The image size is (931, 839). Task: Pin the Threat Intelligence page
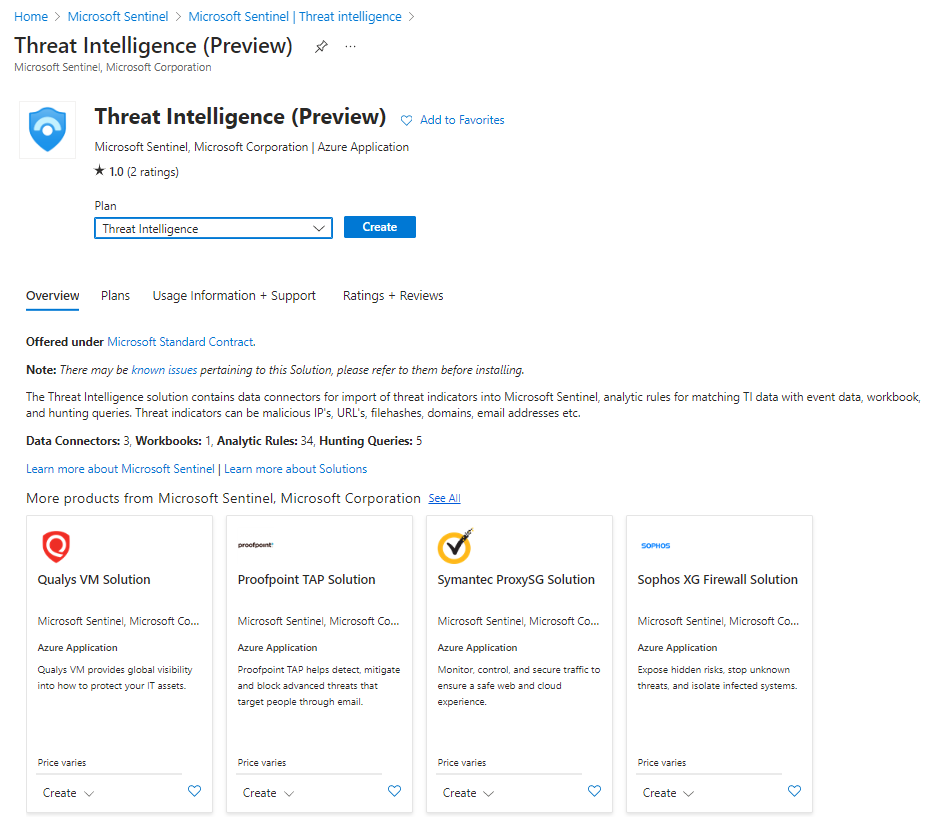click(321, 47)
